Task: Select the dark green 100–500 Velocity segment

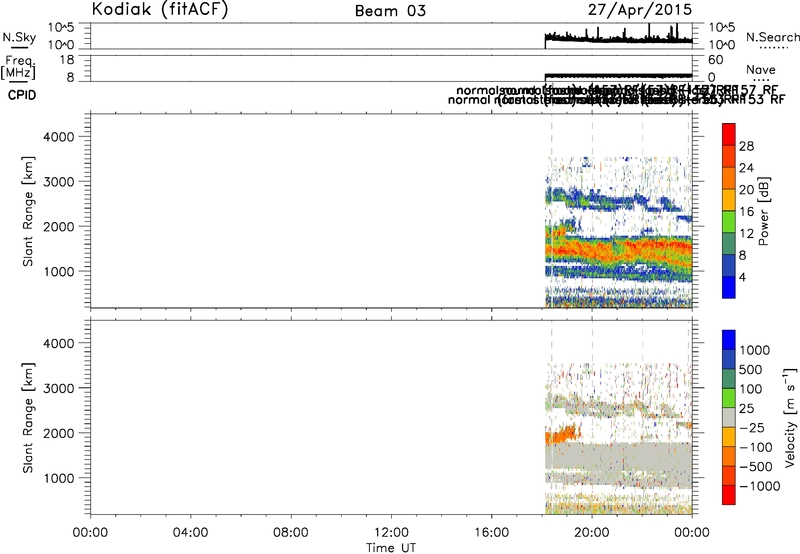Action: pyautogui.click(x=729, y=379)
